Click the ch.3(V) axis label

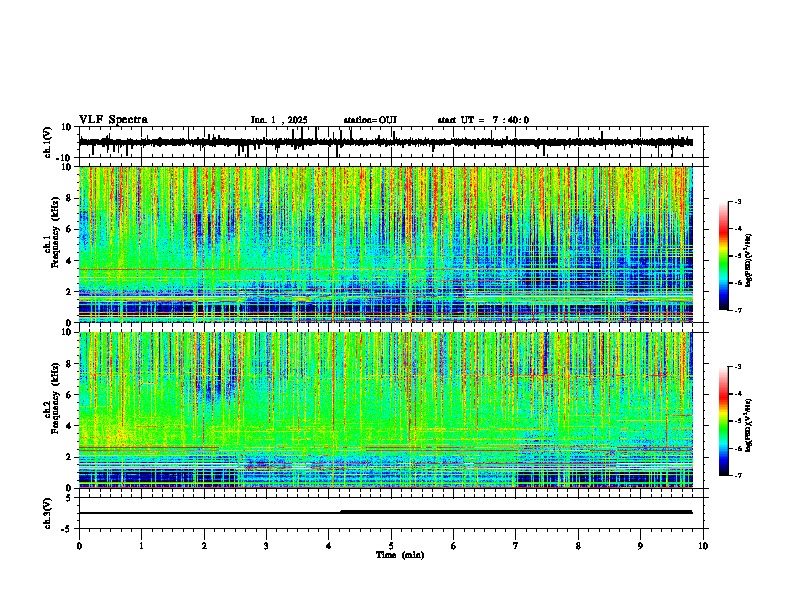point(48,514)
